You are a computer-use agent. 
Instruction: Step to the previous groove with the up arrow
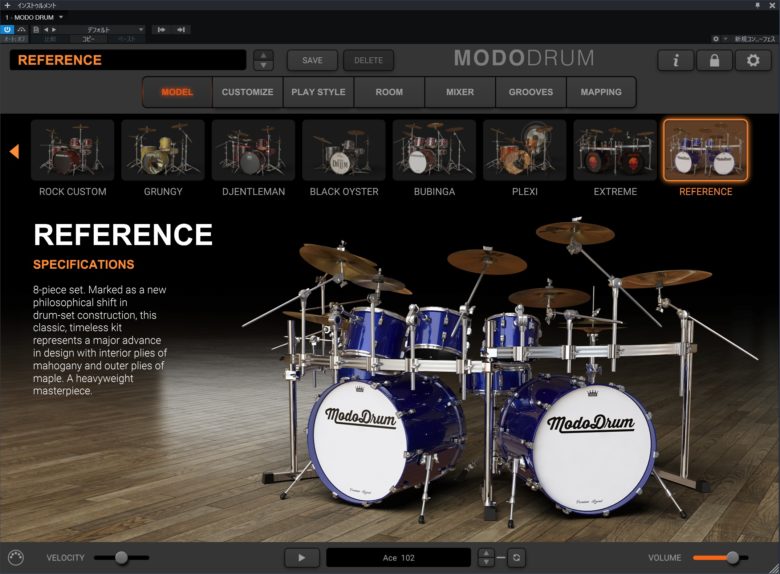pyautogui.click(x=486, y=553)
